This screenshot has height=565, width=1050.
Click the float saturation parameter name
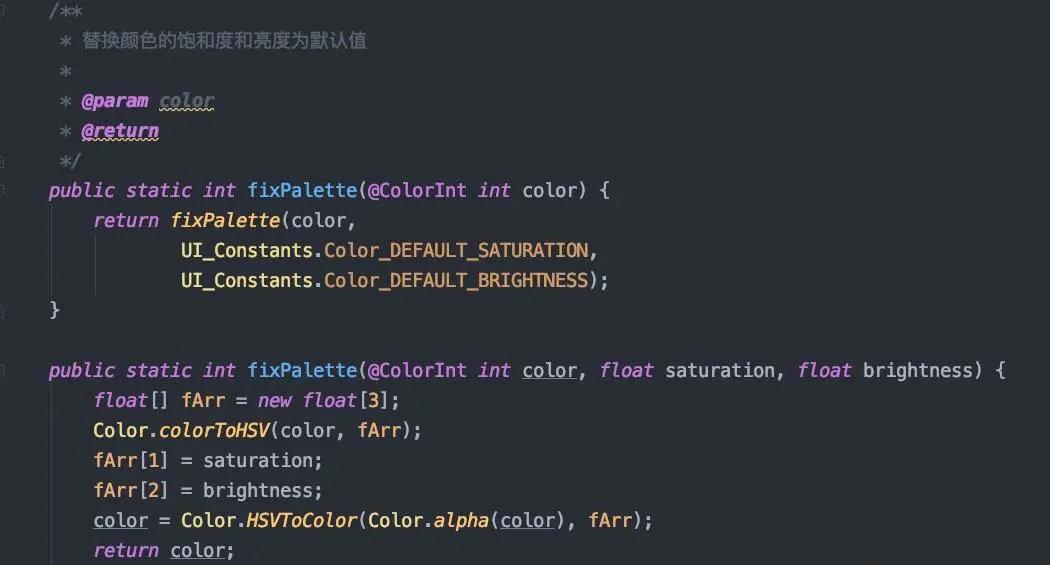point(720,371)
